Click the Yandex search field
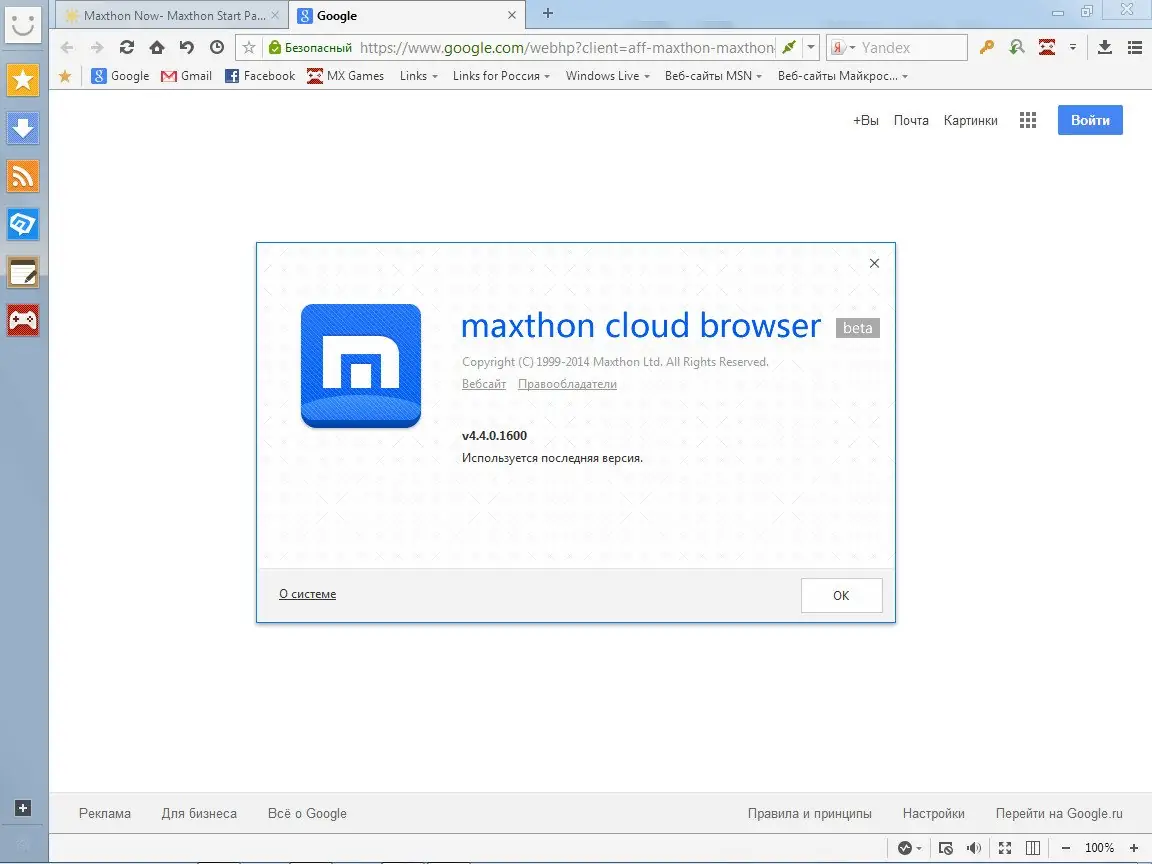The width and height of the screenshot is (1152, 864). (912, 48)
